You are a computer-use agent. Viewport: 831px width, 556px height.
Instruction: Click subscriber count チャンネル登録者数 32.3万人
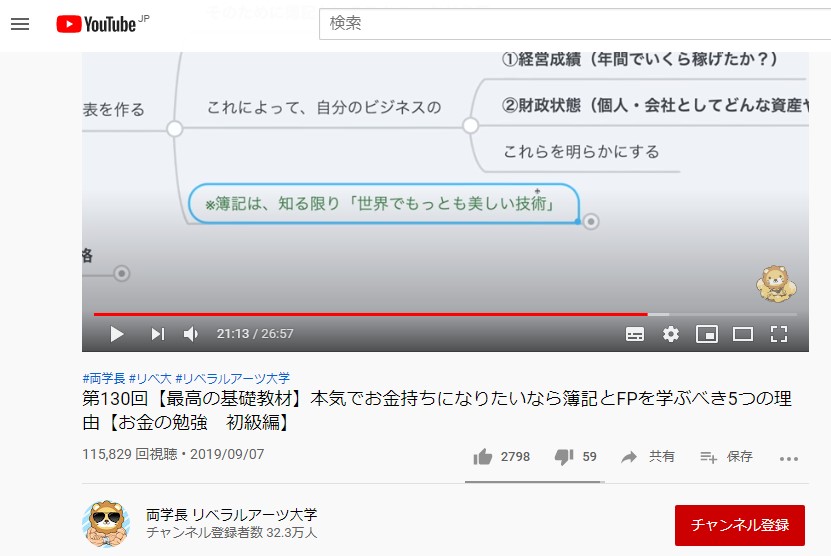point(232,533)
